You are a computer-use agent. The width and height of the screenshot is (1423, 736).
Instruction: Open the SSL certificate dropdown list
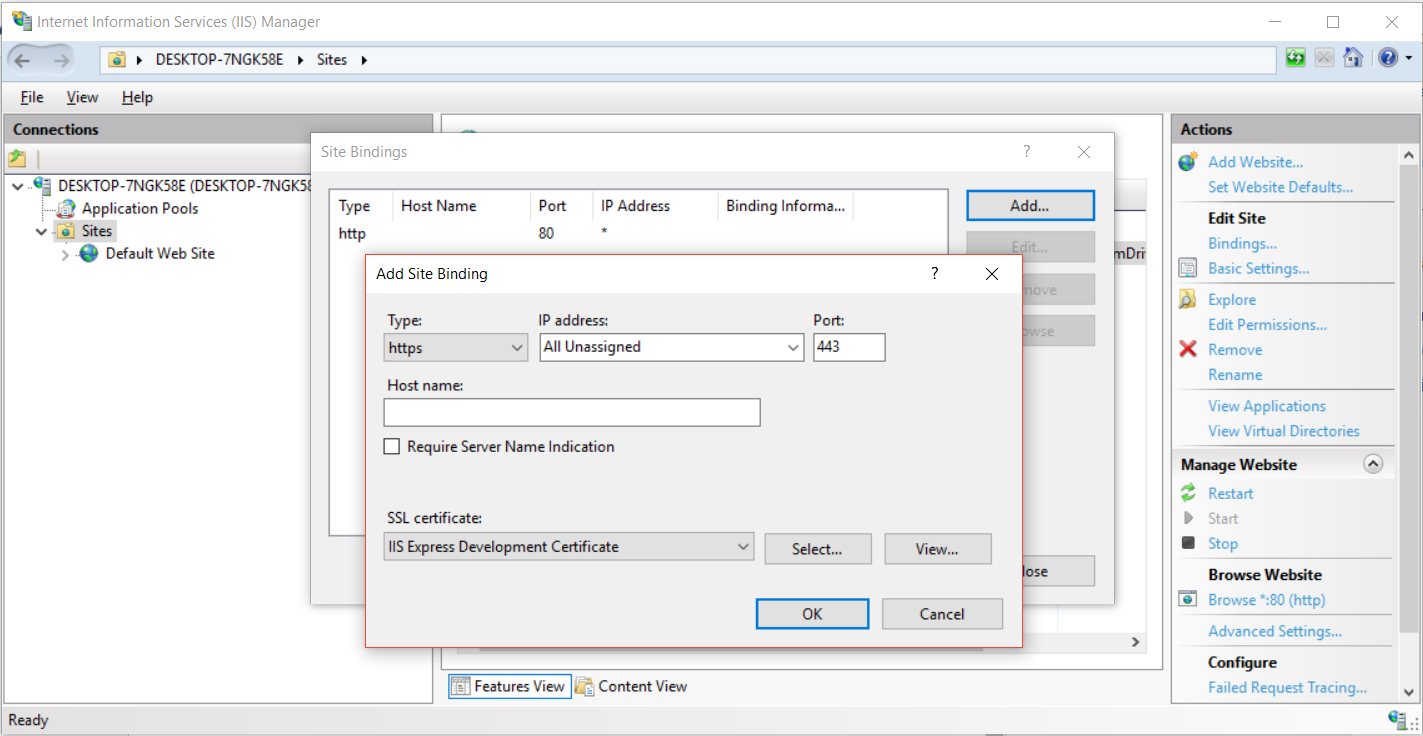click(569, 547)
